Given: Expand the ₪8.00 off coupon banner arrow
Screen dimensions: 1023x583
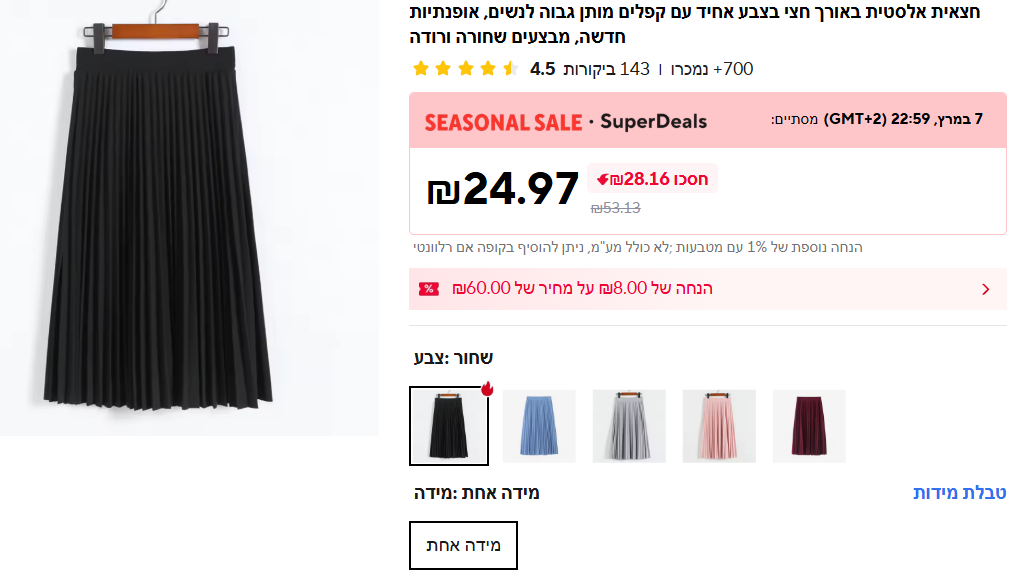Looking at the screenshot, I should click(986, 289).
